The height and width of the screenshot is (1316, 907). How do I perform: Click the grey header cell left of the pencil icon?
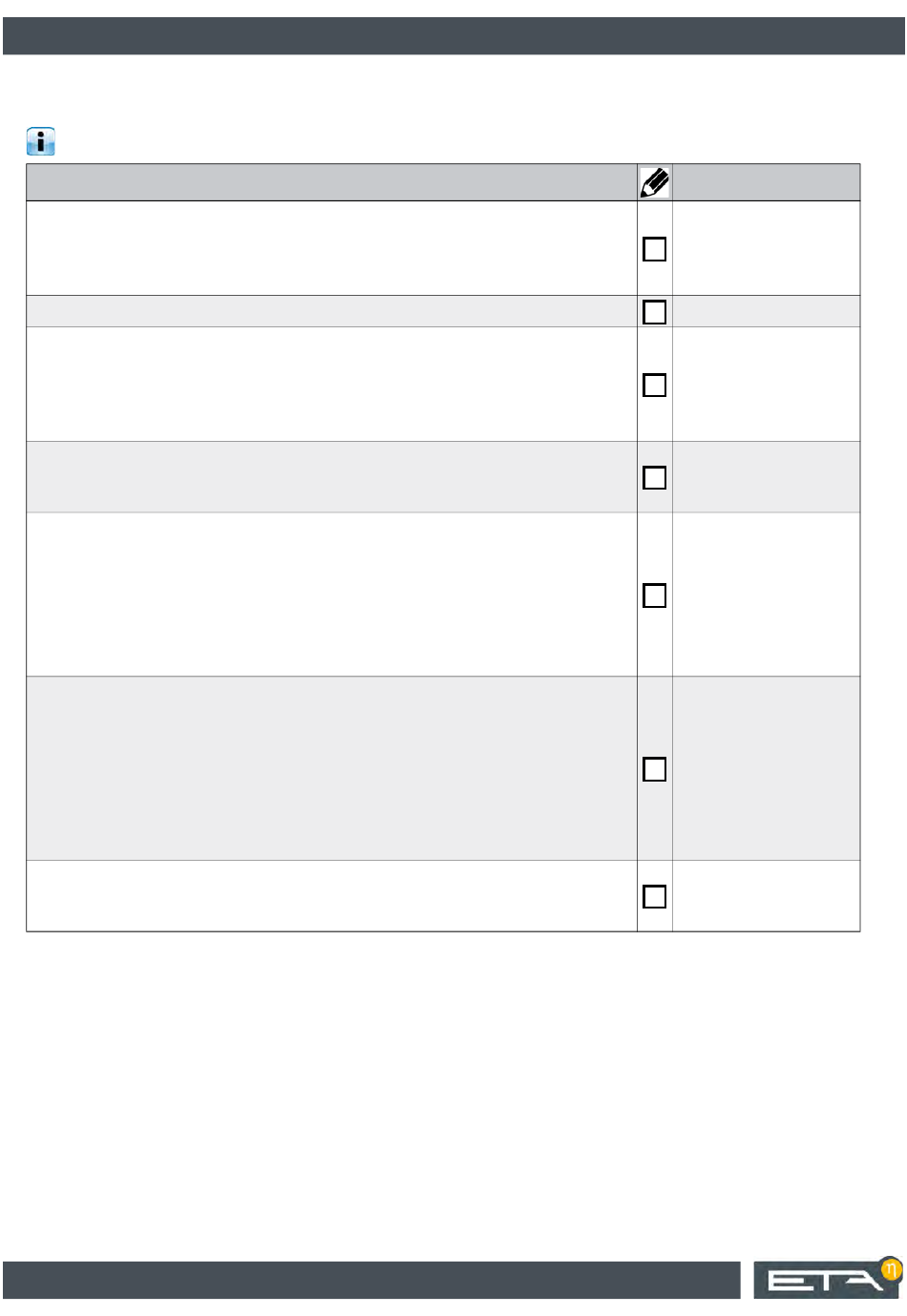coord(331,182)
